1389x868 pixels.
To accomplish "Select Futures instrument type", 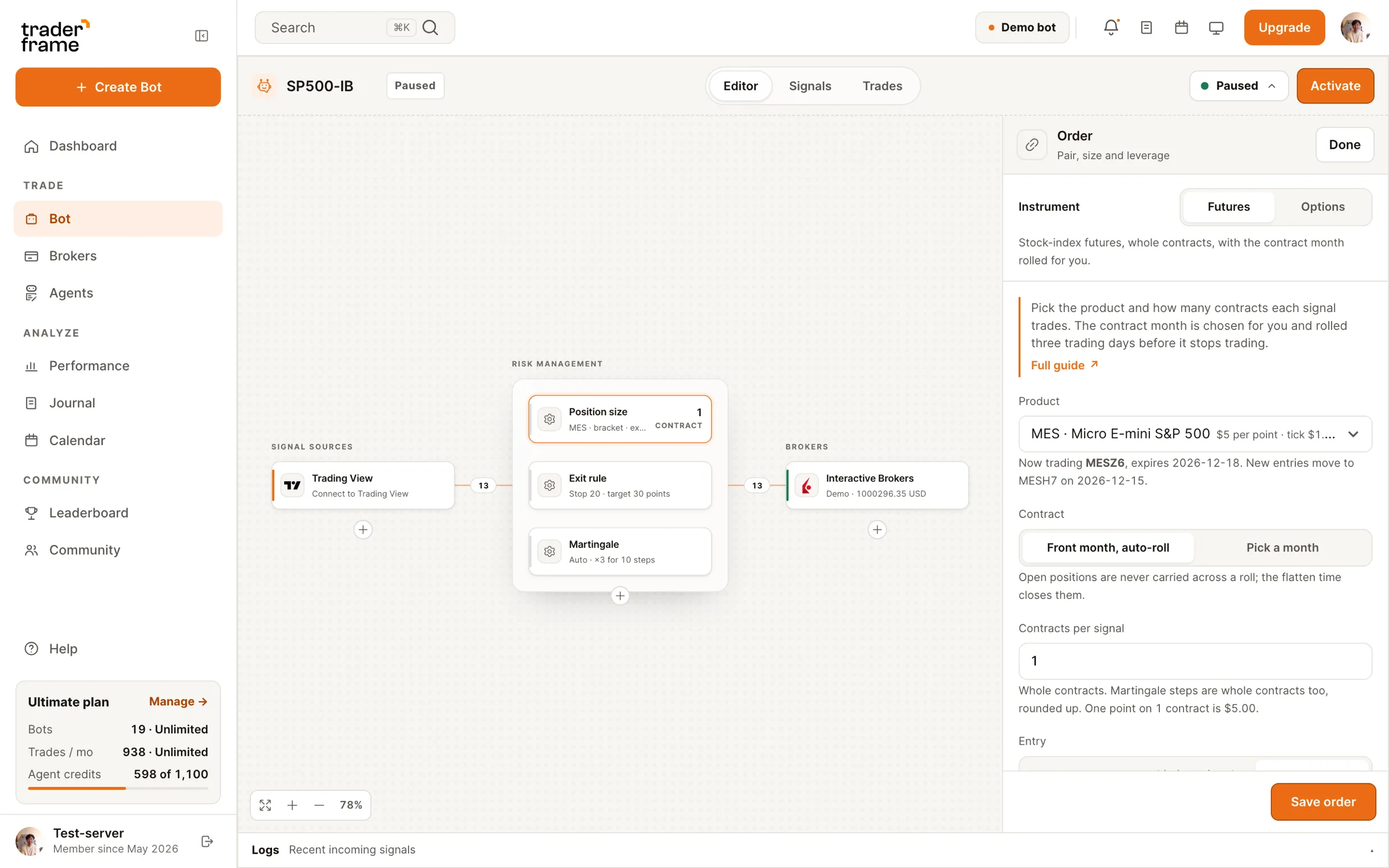I will pos(1228,207).
